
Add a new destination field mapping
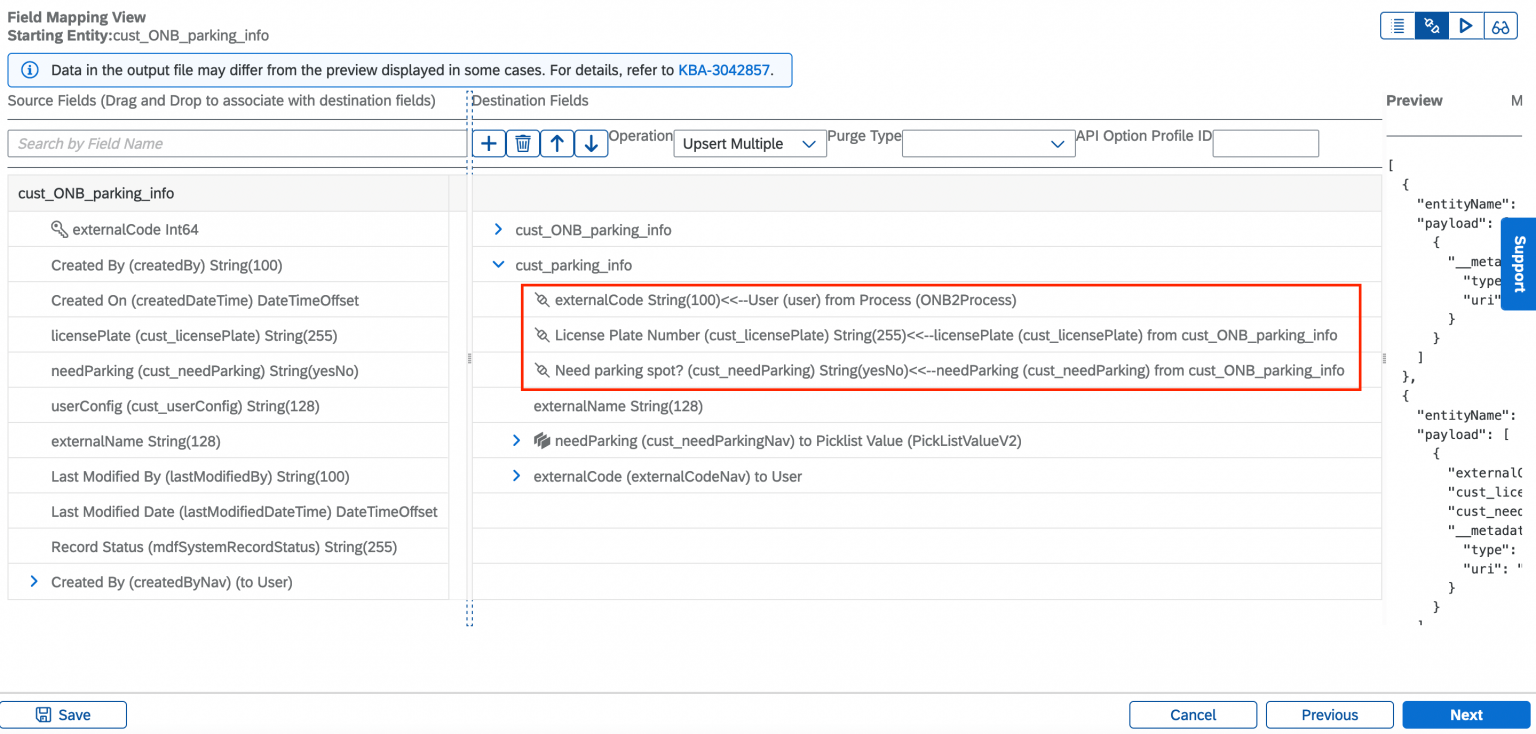tap(488, 143)
